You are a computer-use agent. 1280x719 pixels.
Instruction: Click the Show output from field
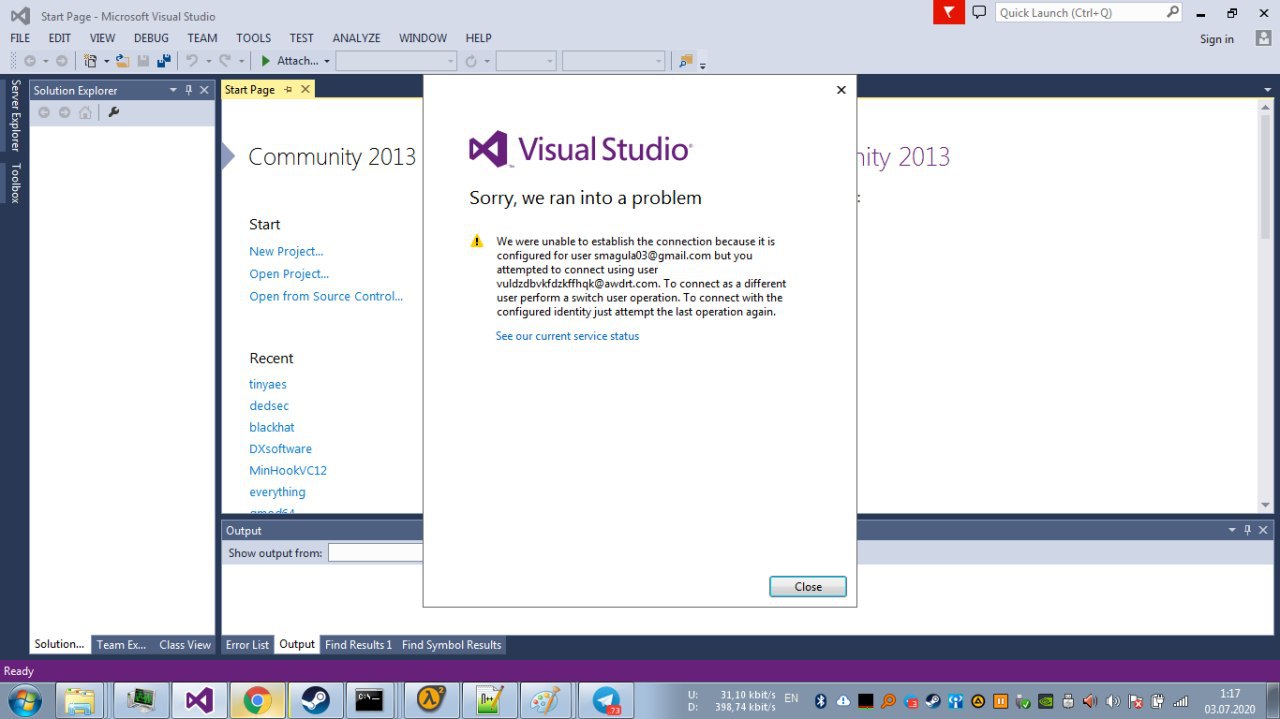click(x=376, y=553)
